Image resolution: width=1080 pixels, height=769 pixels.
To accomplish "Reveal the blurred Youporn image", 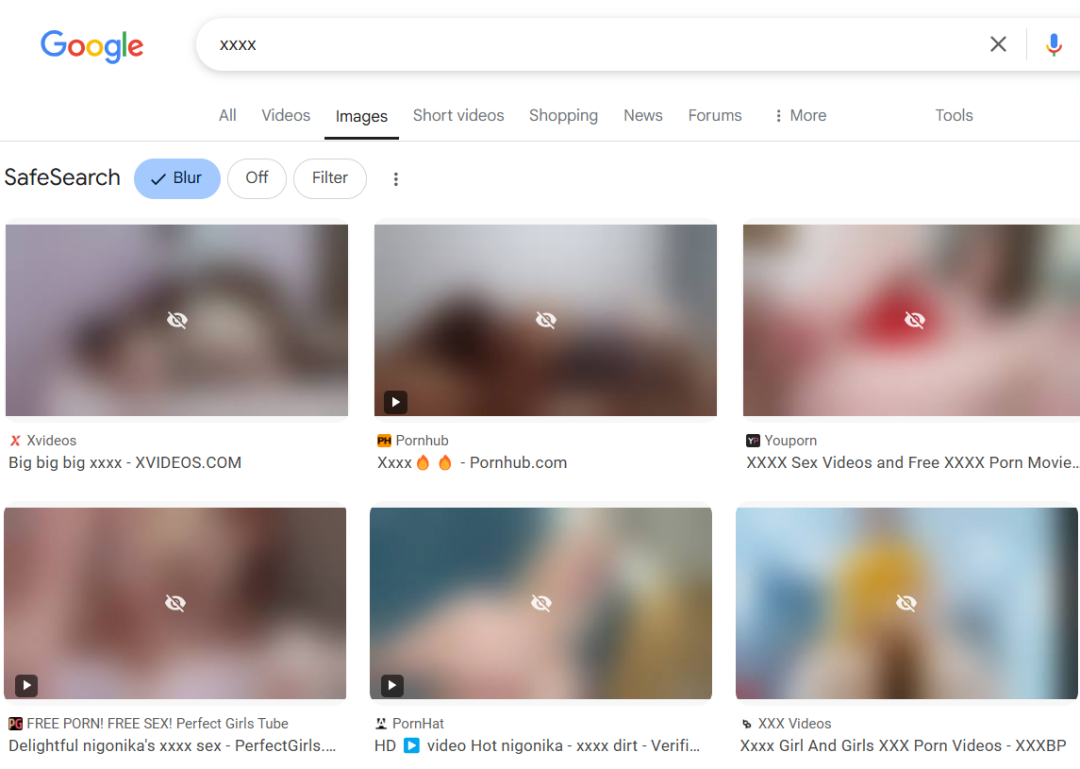I will 914,320.
